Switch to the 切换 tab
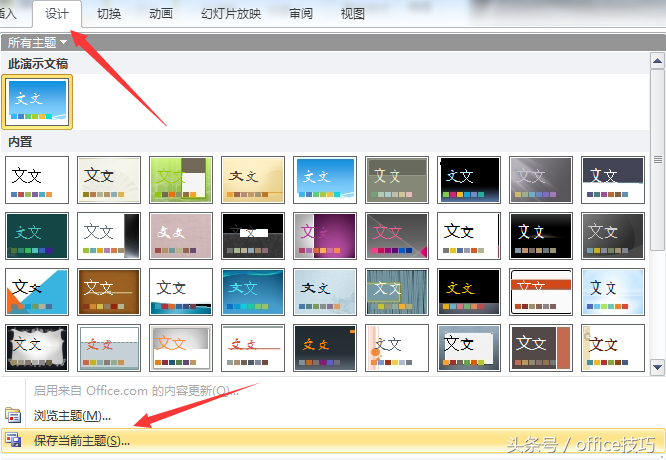This screenshot has height=460, width=666. point(109,14)
